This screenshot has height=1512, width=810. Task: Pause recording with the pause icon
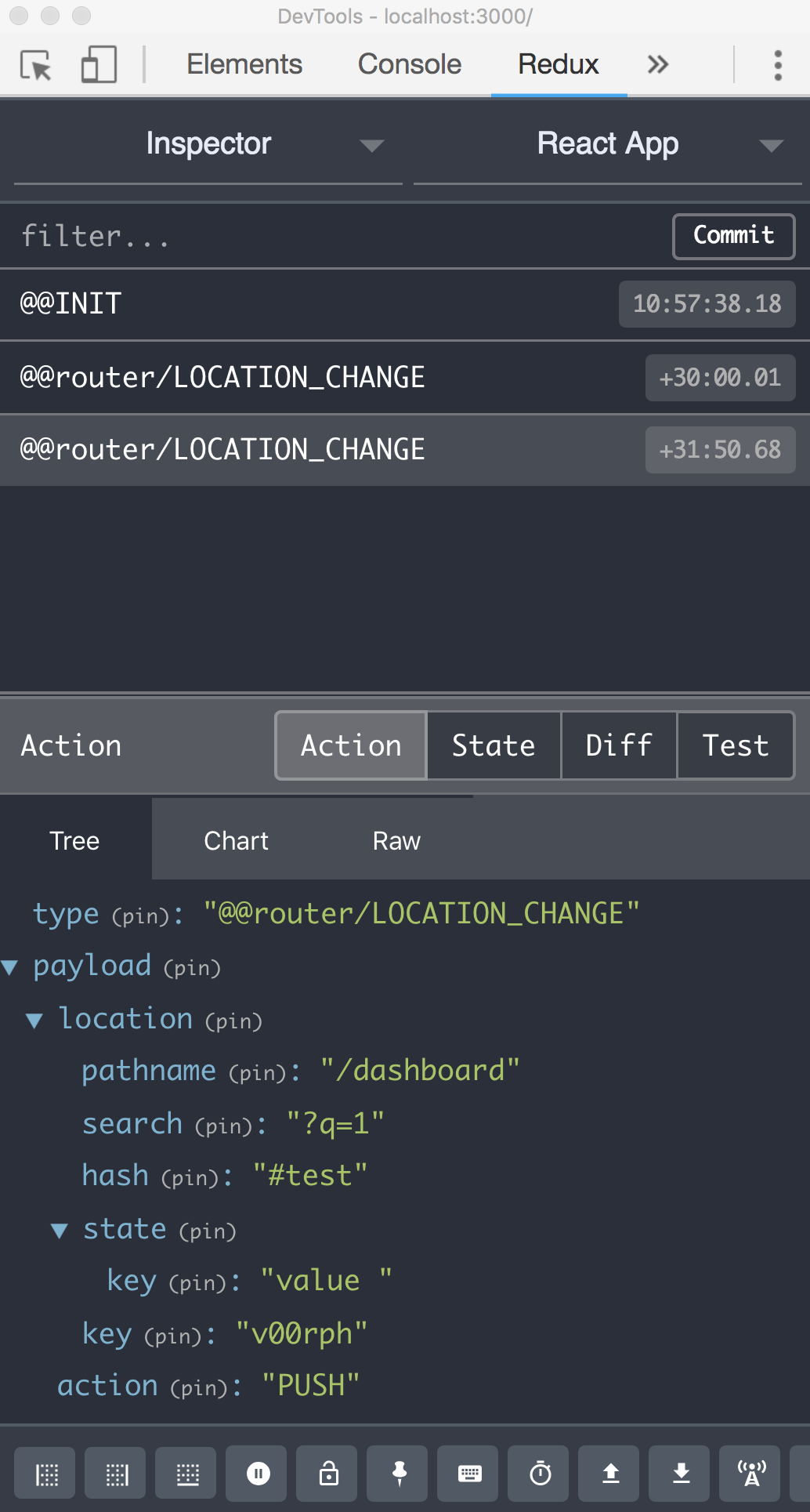coord(259,1474)
